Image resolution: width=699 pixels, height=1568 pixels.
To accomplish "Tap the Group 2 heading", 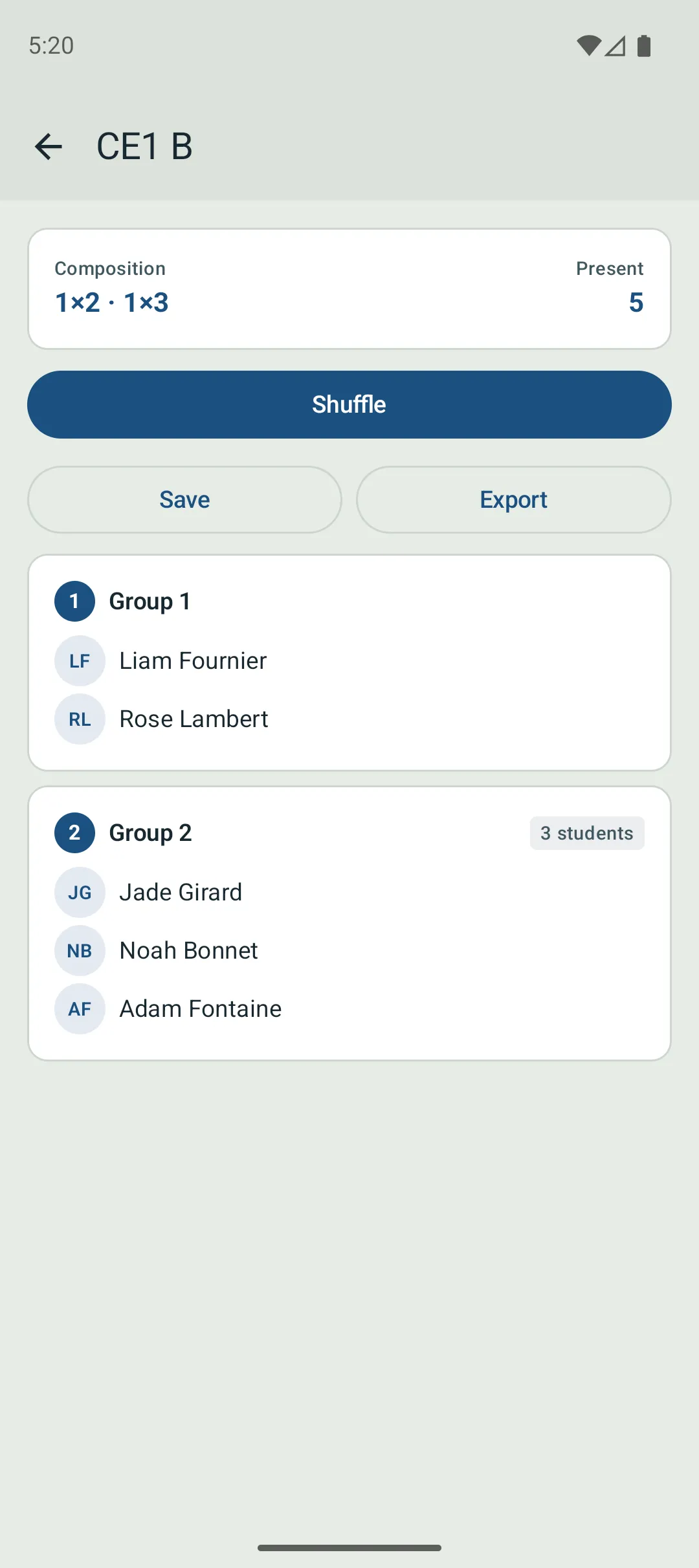I will tap(150, 833).
